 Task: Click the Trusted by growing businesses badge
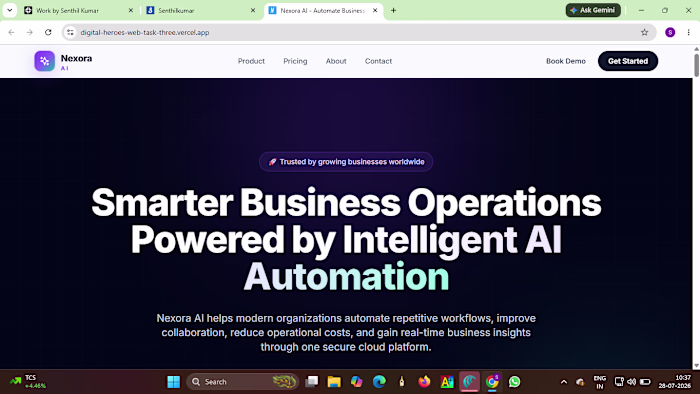coord(346,162)
